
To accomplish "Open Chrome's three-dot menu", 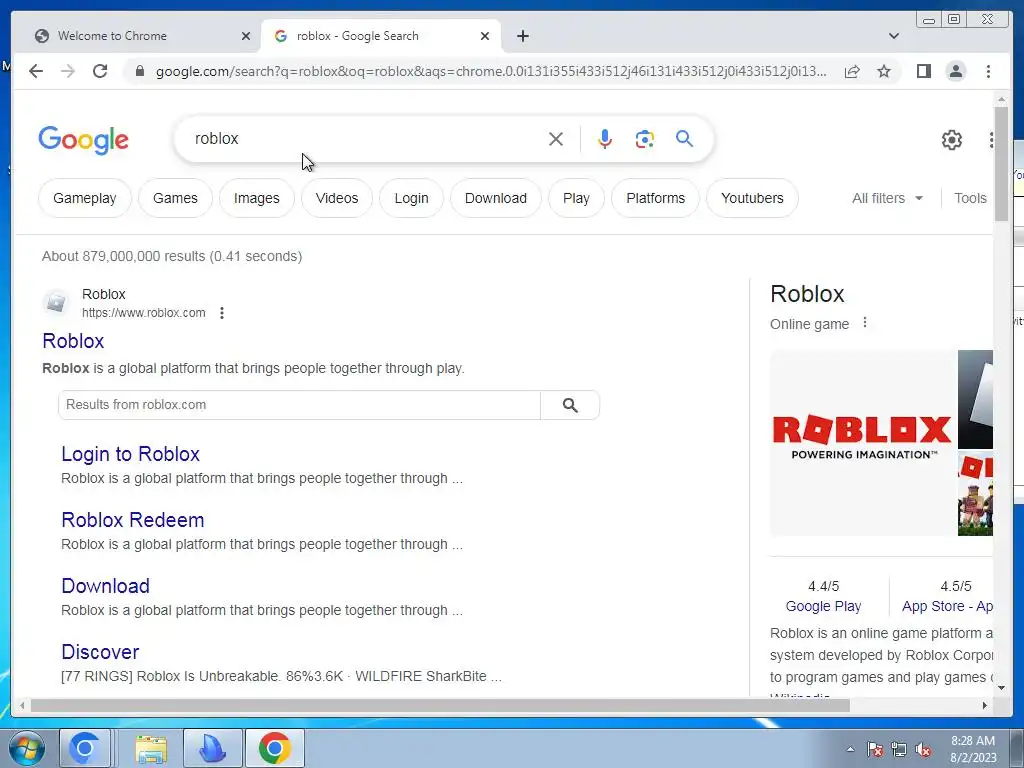I will click(x=988, y=71).
